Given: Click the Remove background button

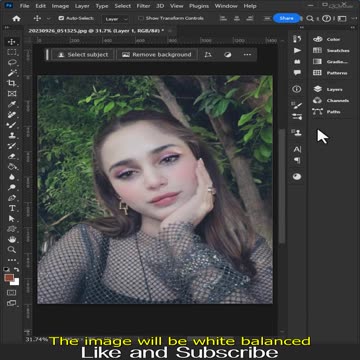Looking at the screenshot, I should click(157, 55).
